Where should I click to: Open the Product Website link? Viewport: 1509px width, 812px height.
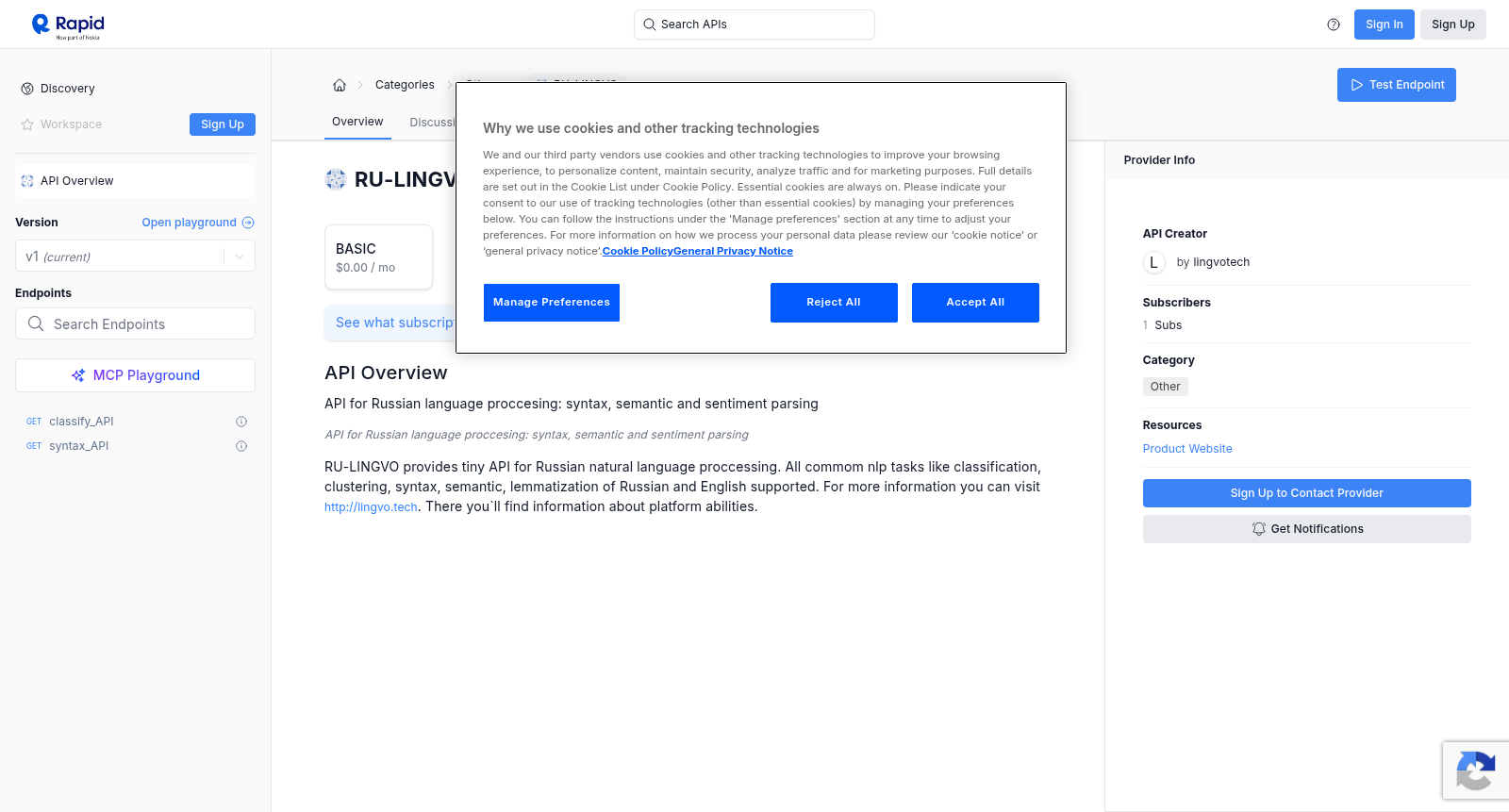(1187, 449)
